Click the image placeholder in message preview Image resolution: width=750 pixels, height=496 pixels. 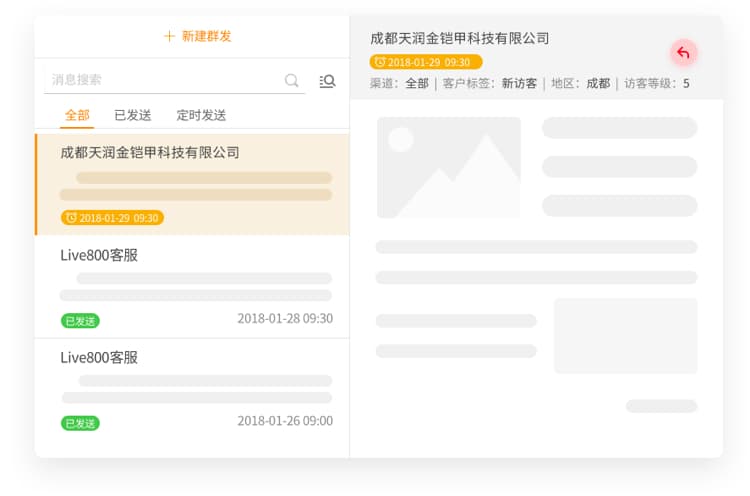[x=448, y=167]
